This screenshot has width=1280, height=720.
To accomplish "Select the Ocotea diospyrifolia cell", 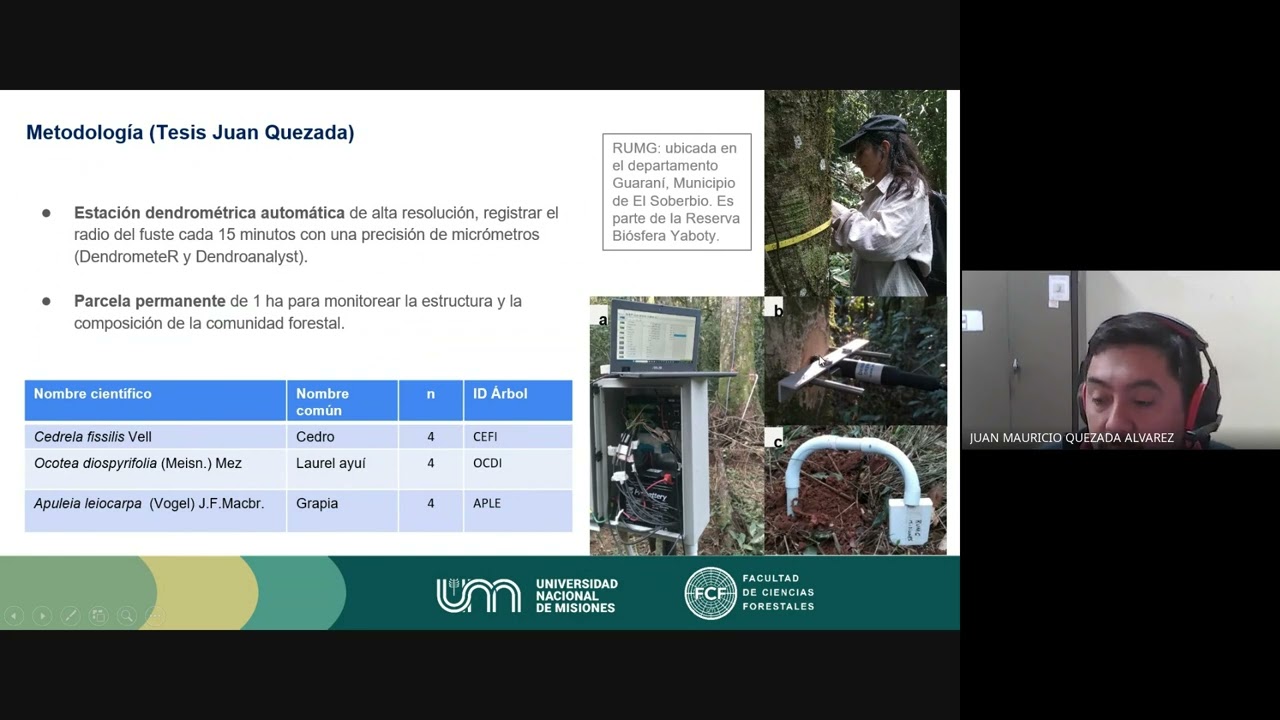I will point(155,468).
